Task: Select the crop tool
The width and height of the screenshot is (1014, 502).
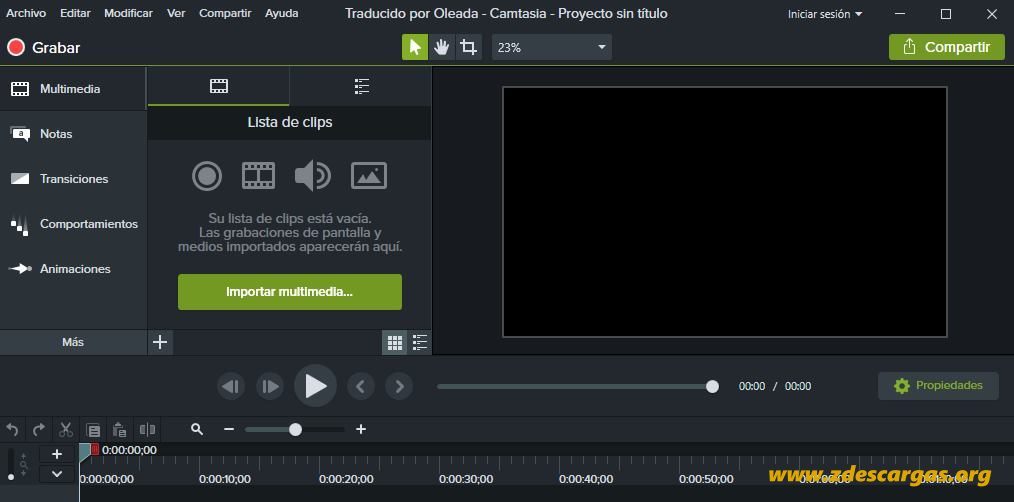Action: click(x=469, y=47)
